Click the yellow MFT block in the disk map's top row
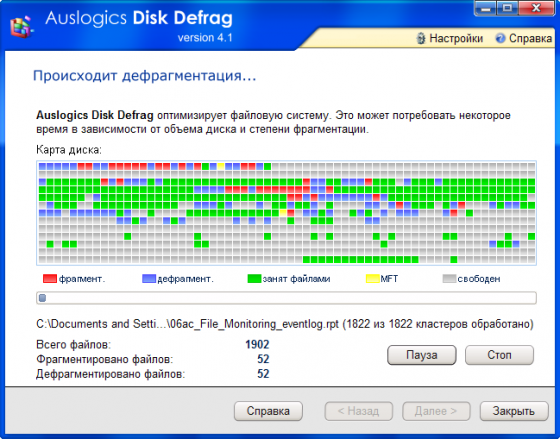The height and width of the screenshot is (439, 560). (x=221, y=166)
